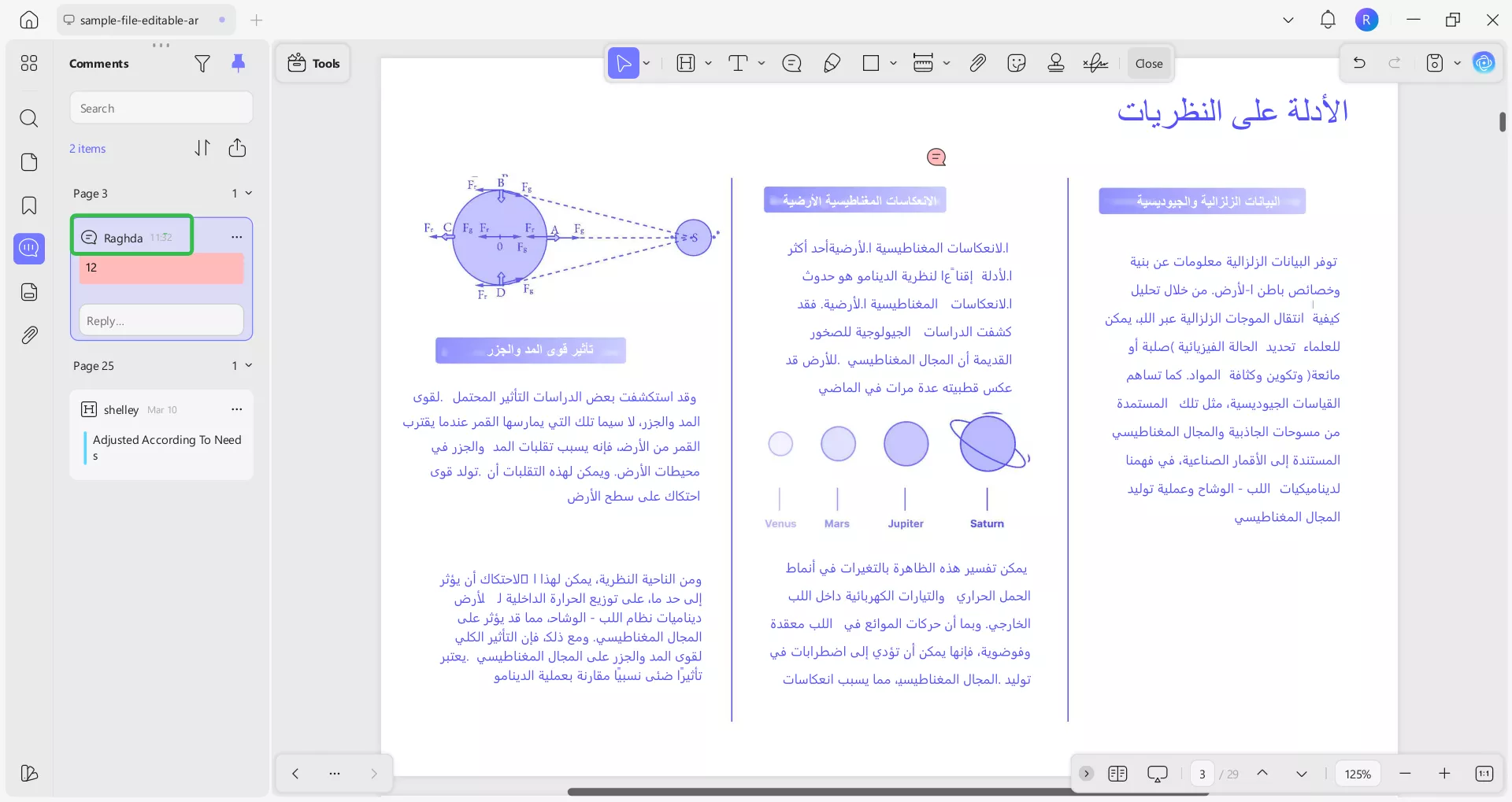1512x802 pixels.
Task: Open options for Raghda's comment
Action: click(x=235, y=236)
